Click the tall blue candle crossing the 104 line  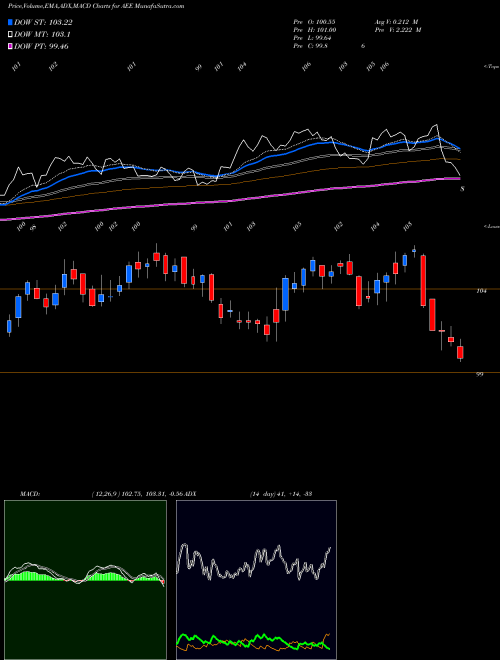[285, 294]
